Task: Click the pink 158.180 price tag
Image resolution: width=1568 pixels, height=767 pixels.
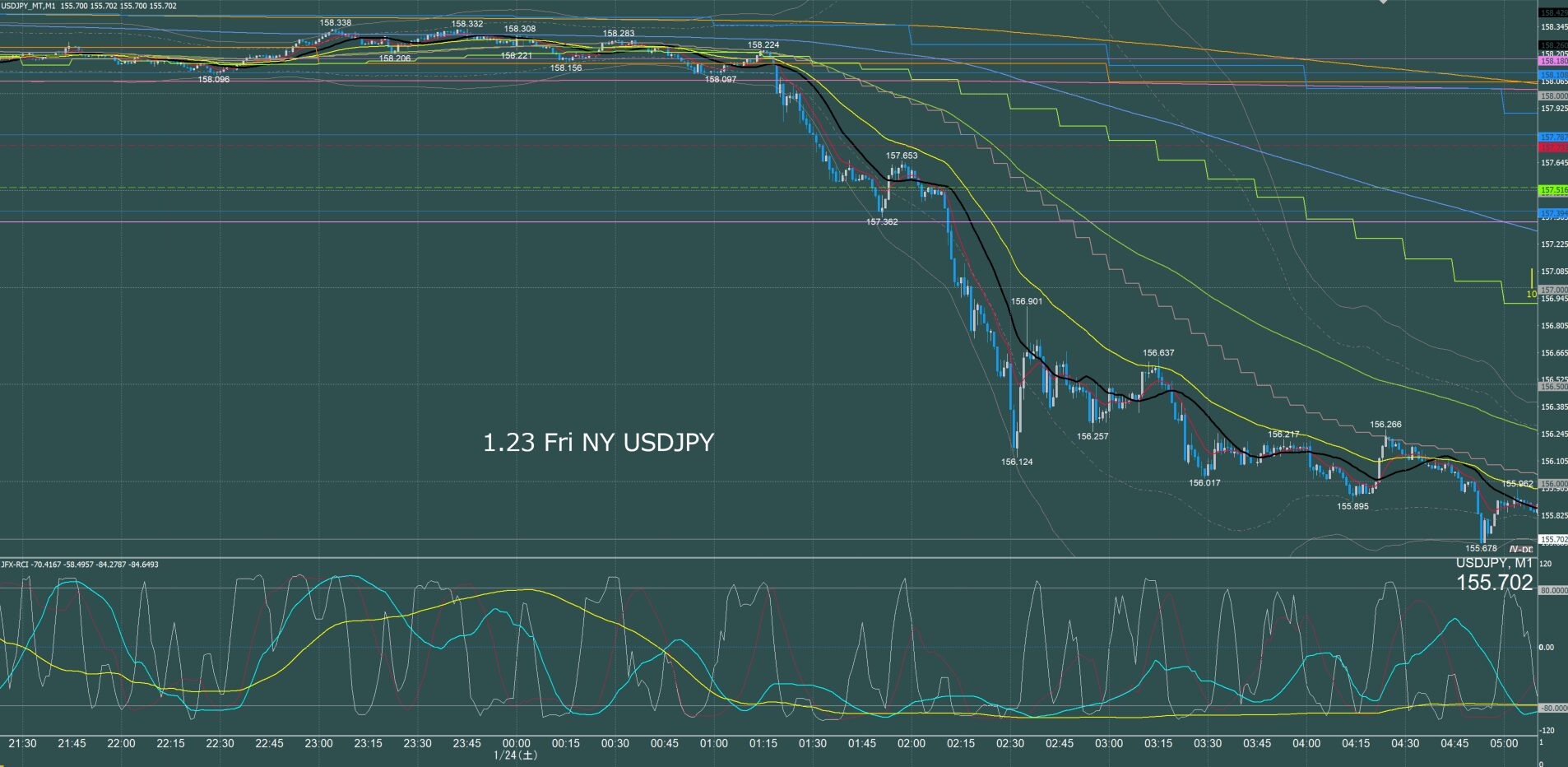Action: pyautogui.click(x=1552, y=61)
